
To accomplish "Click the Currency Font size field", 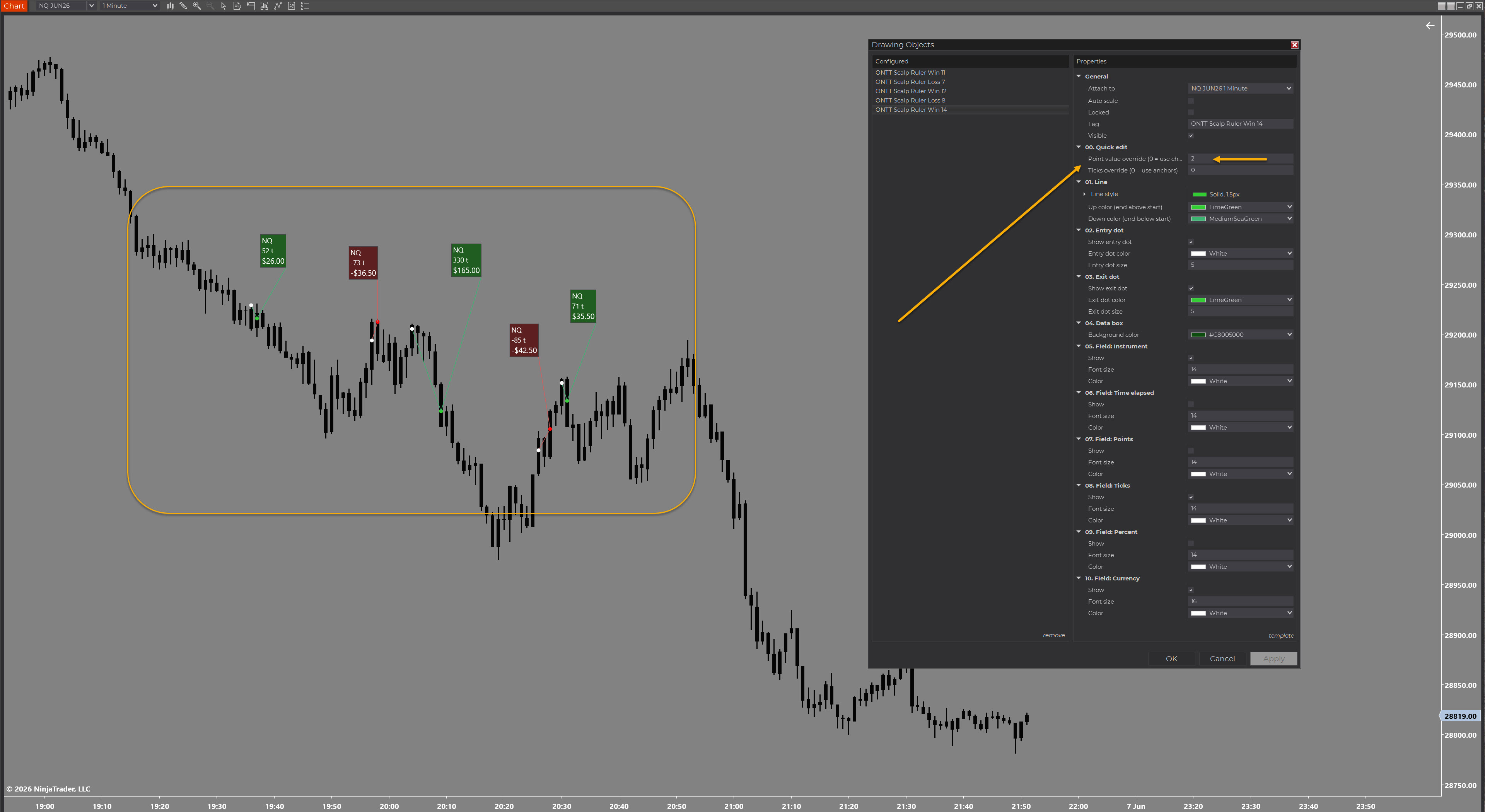I will [x=1241, y=601].
